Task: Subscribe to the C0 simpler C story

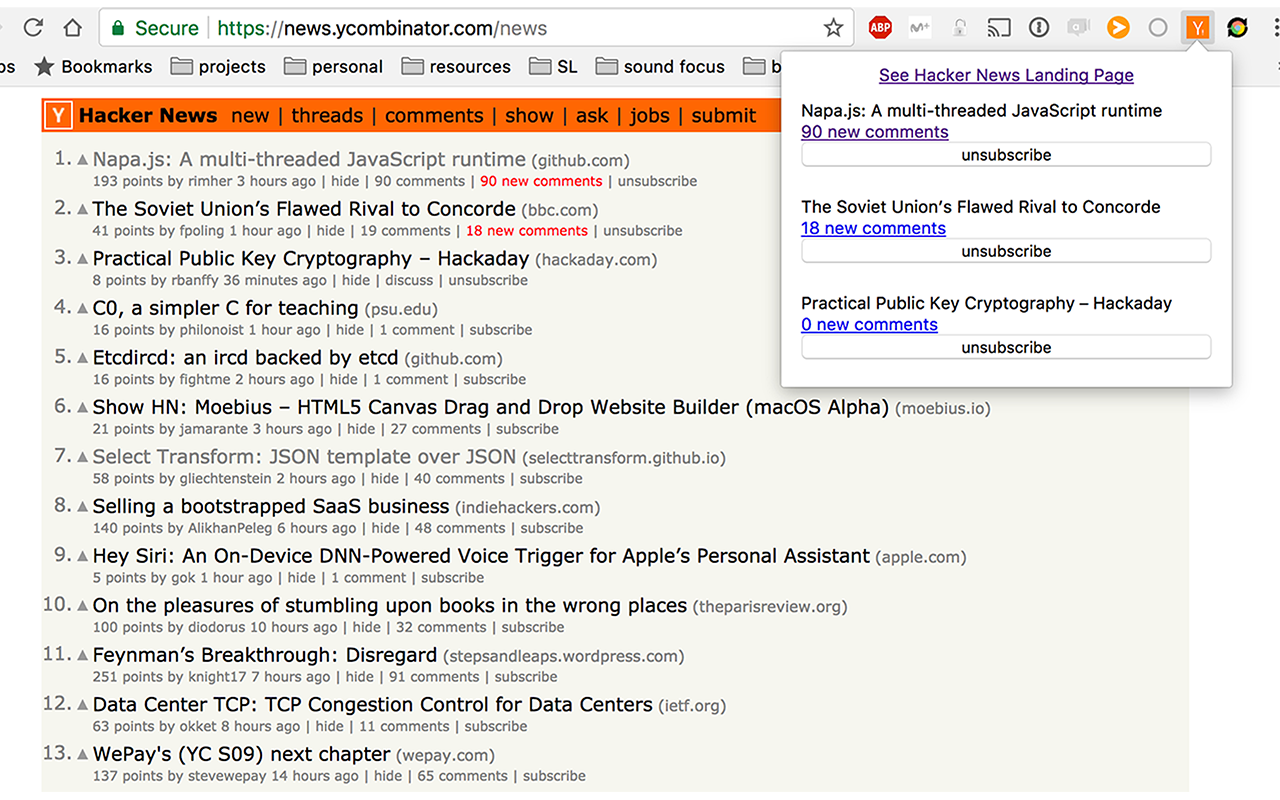Action: point(501,330)
